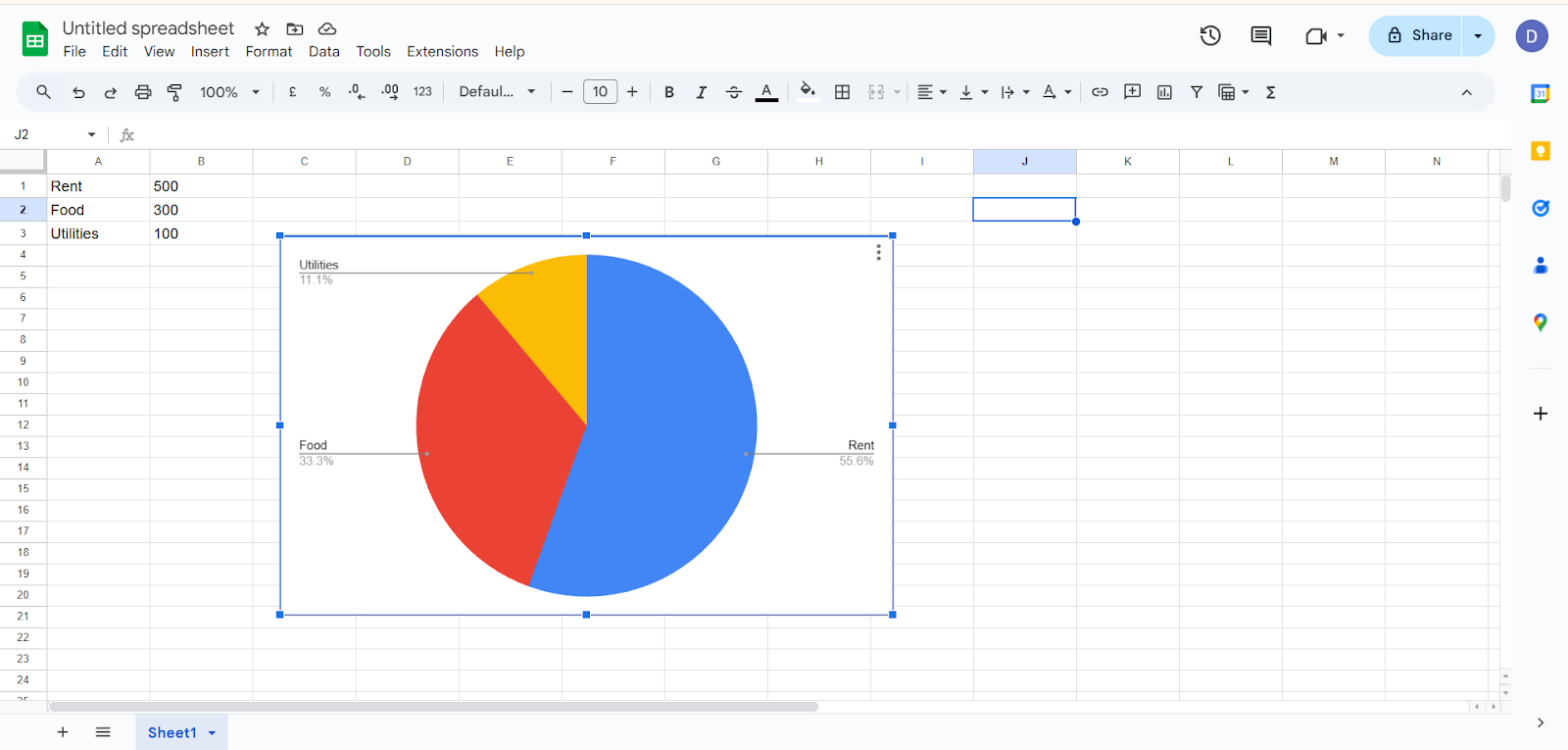Create a filter with funnel icon

point(1197,92)
